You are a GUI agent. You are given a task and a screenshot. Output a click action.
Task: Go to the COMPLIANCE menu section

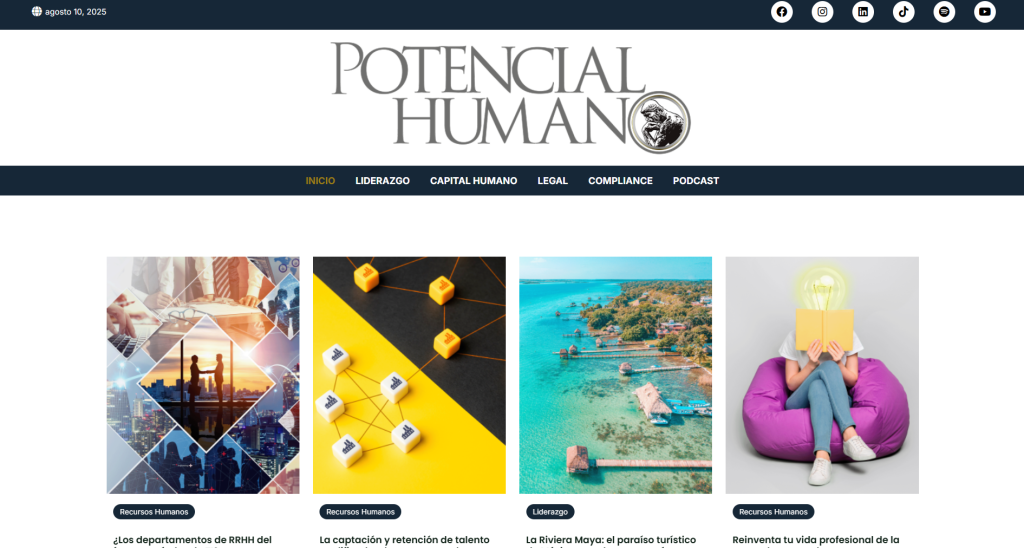click(620, 181)
